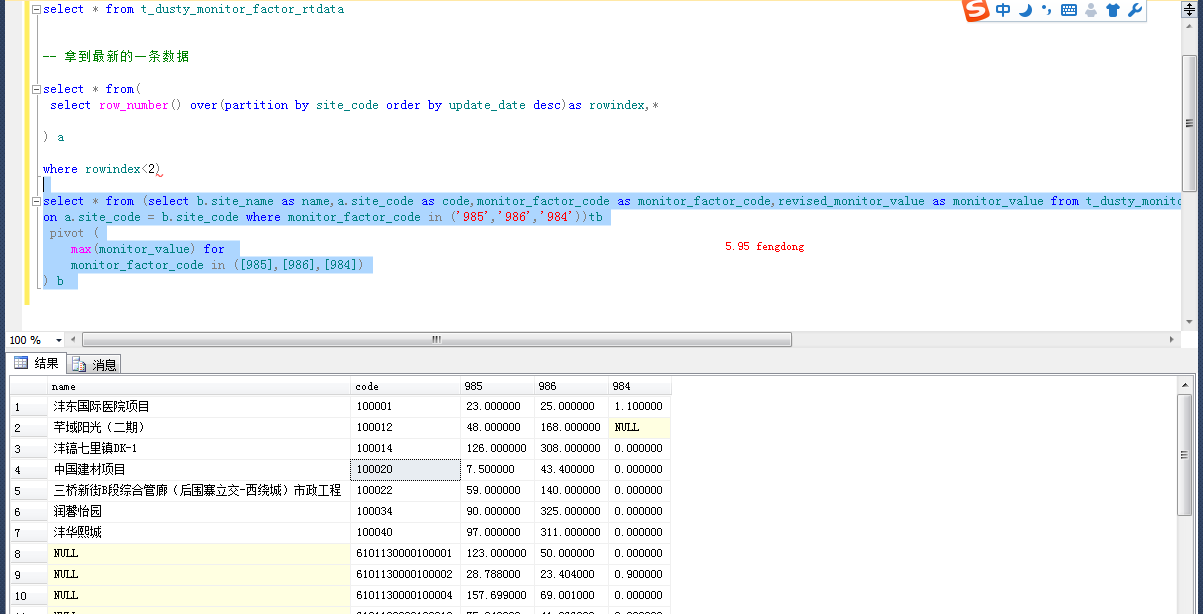
Task: Click the grid icon on the 结果 tab
Action: (x=20, y=363)
